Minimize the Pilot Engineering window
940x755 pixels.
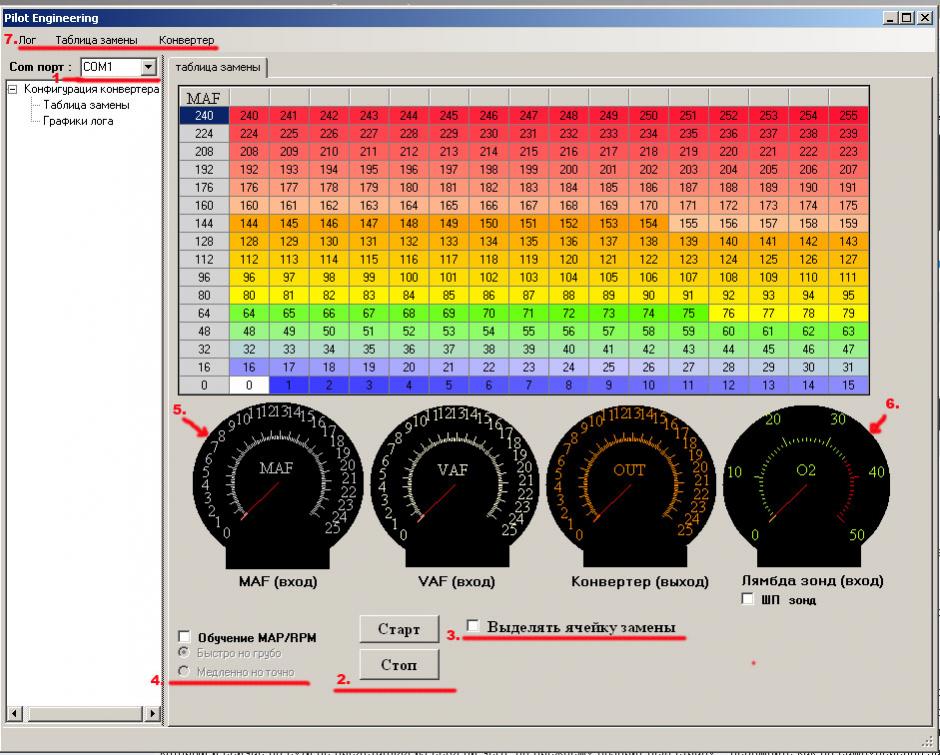point(891,19)
